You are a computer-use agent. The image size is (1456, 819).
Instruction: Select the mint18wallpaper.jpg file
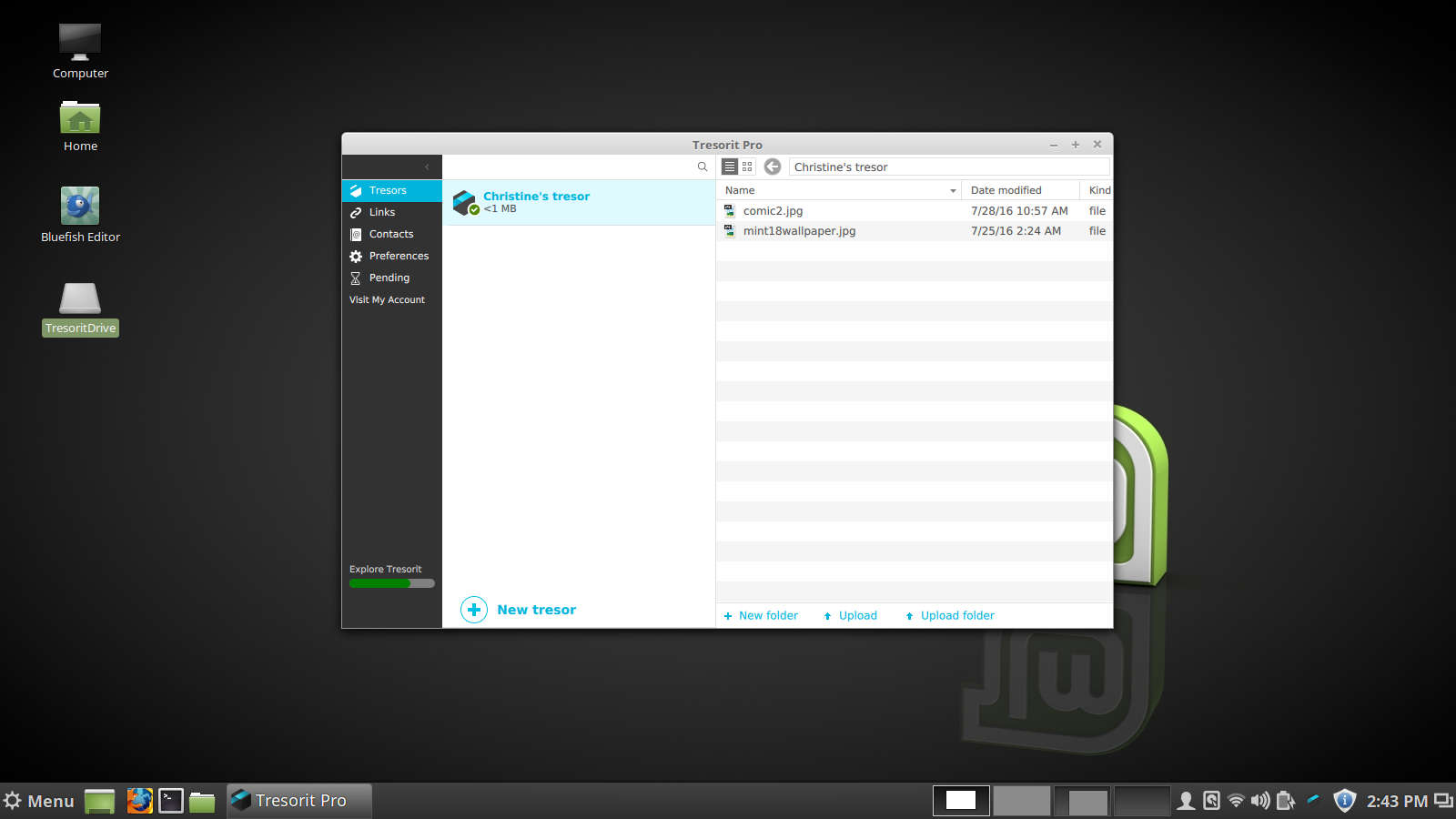[914, 230]
